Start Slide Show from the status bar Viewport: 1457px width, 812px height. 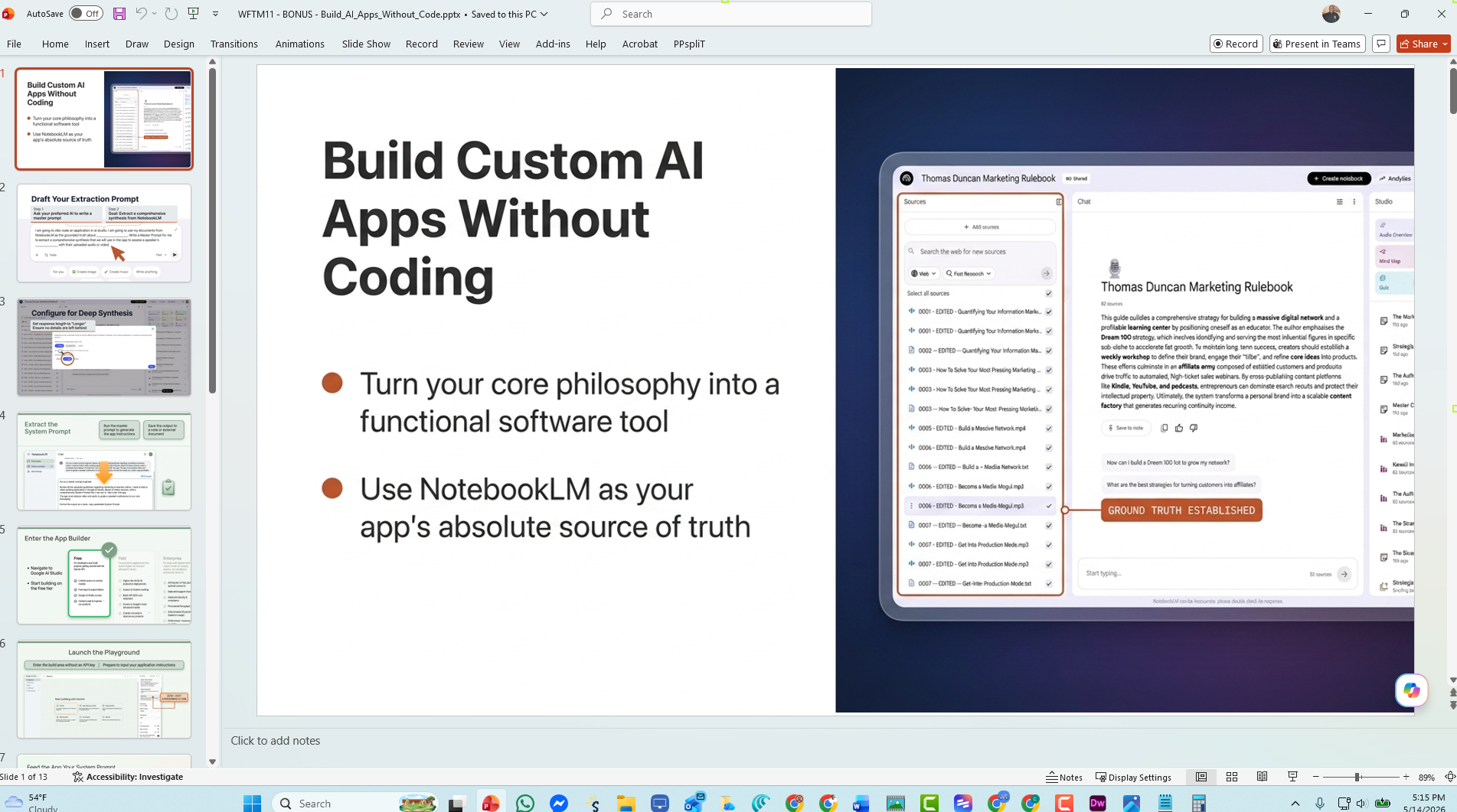1293,777
